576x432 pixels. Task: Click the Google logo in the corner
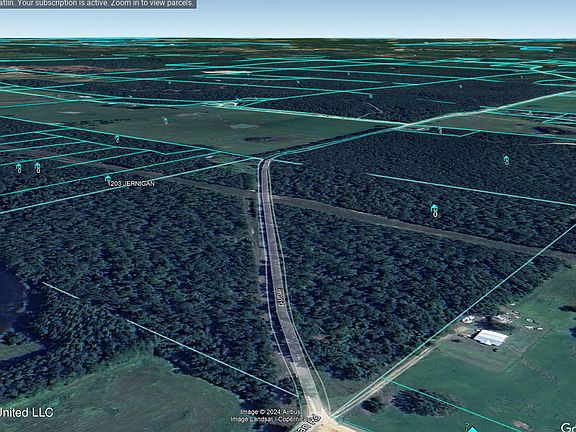[568, 427]
